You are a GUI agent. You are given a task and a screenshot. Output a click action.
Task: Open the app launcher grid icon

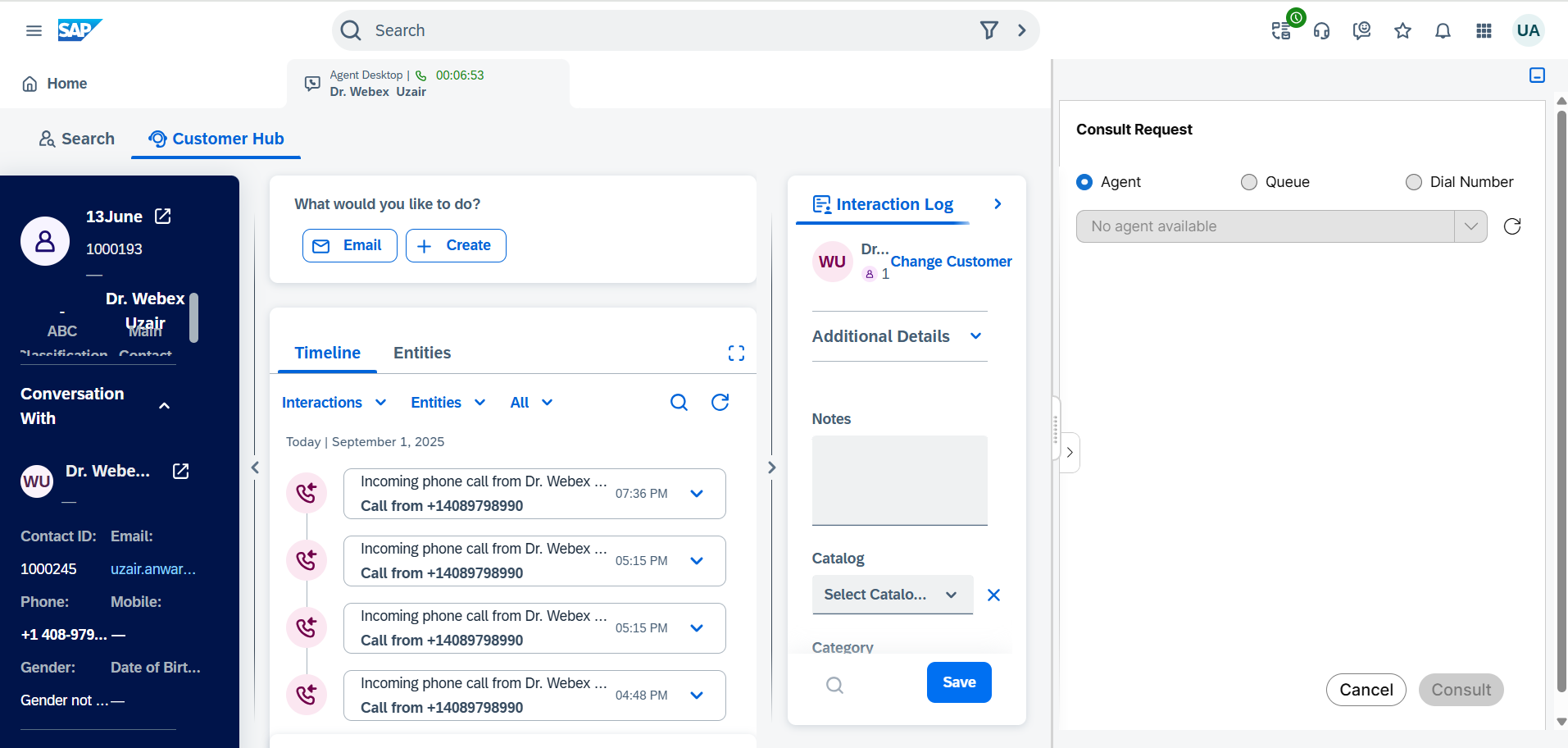(1484, 31)
